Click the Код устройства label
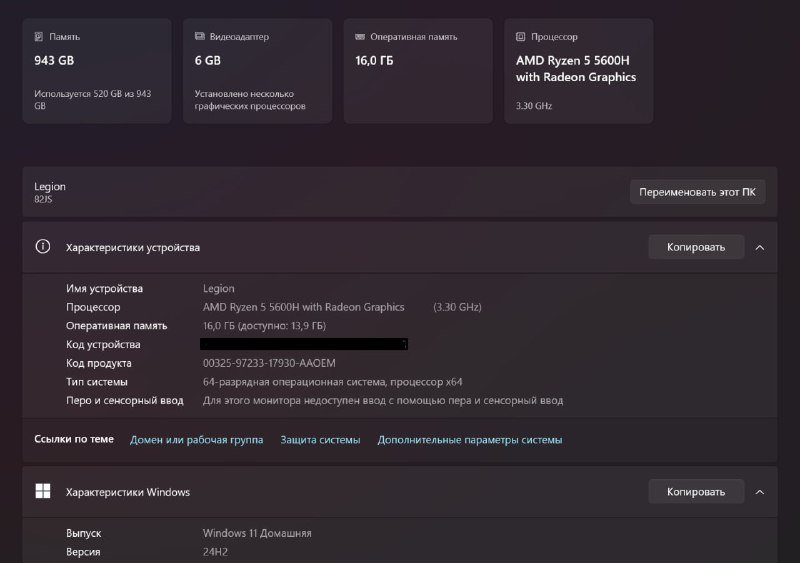 click(x=103, y=345)
